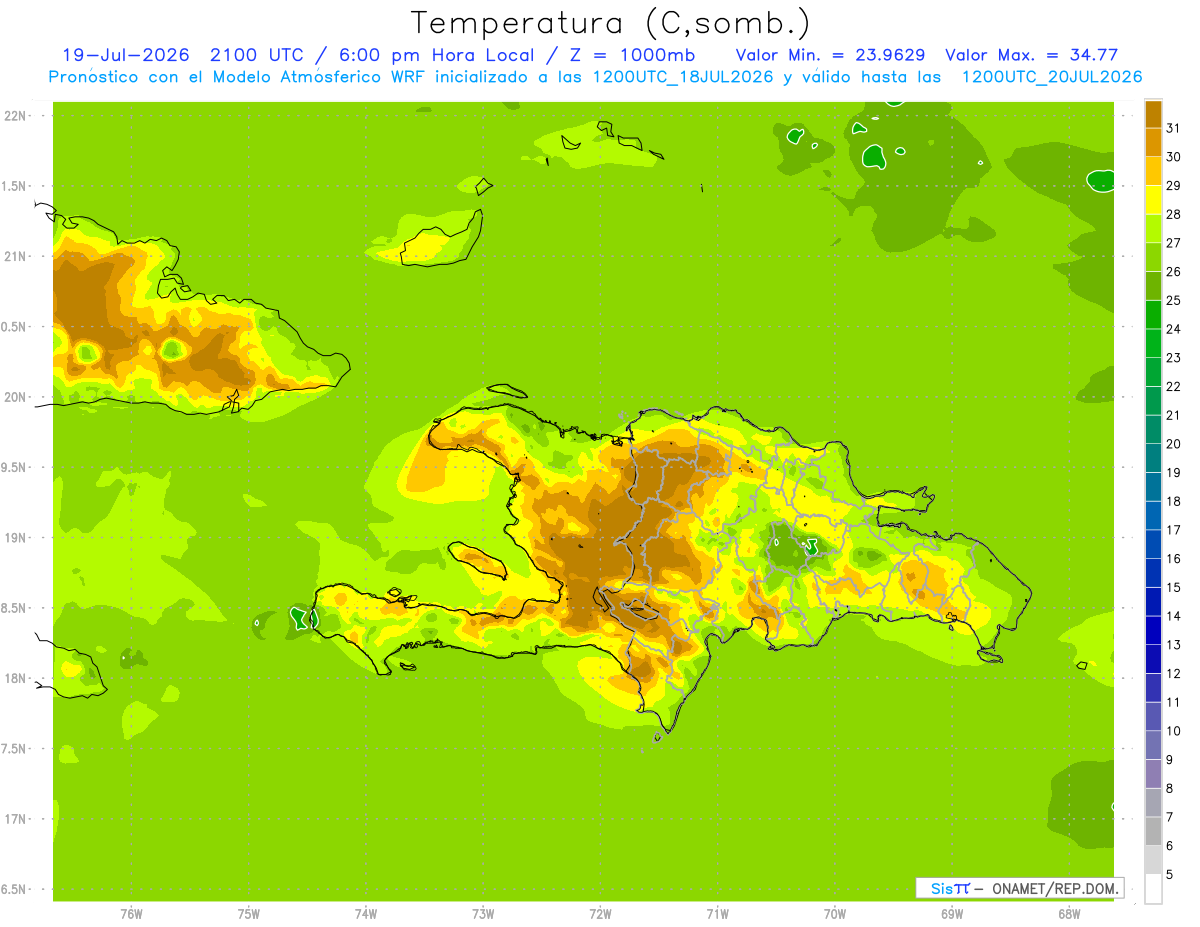Click the purple legend swatch between 9 and 10
1200x927 pixels.
(1153, 745)
